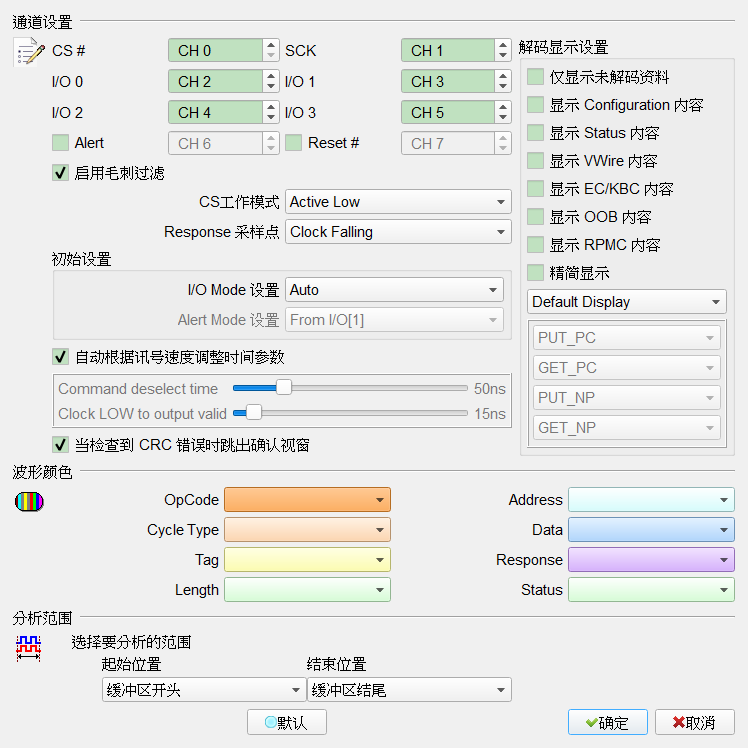
Task: Open the Alert Mode From I/O[1] dropdown
Action: (x=394, y=320)
